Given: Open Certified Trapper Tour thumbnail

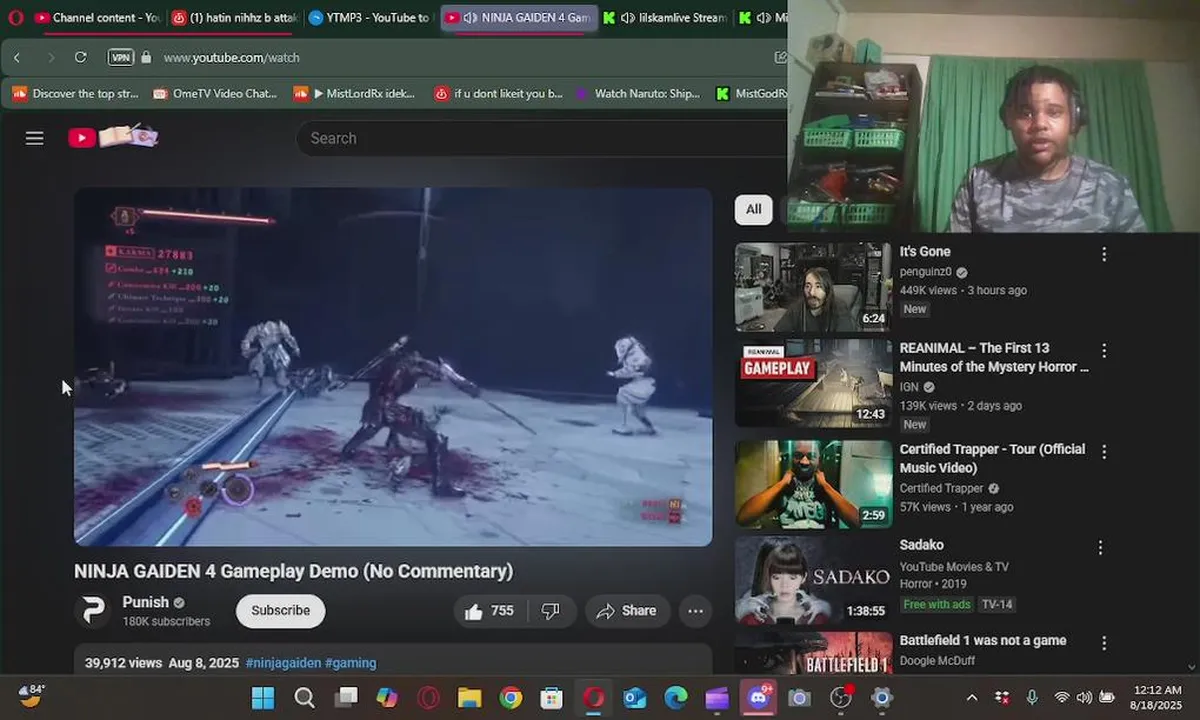Looking at the screenshot, I should pos(813,484).
